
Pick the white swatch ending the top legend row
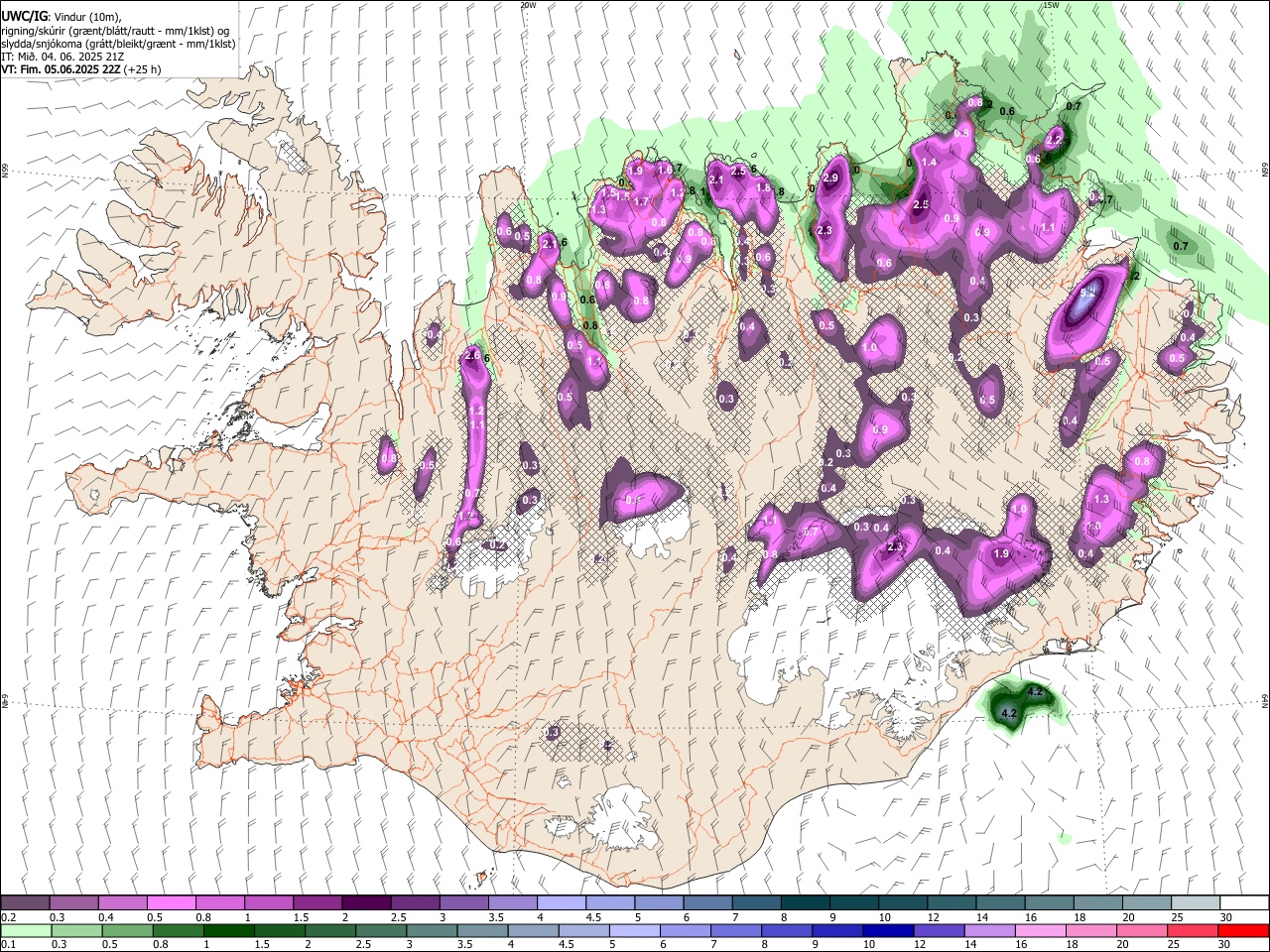1244,902
